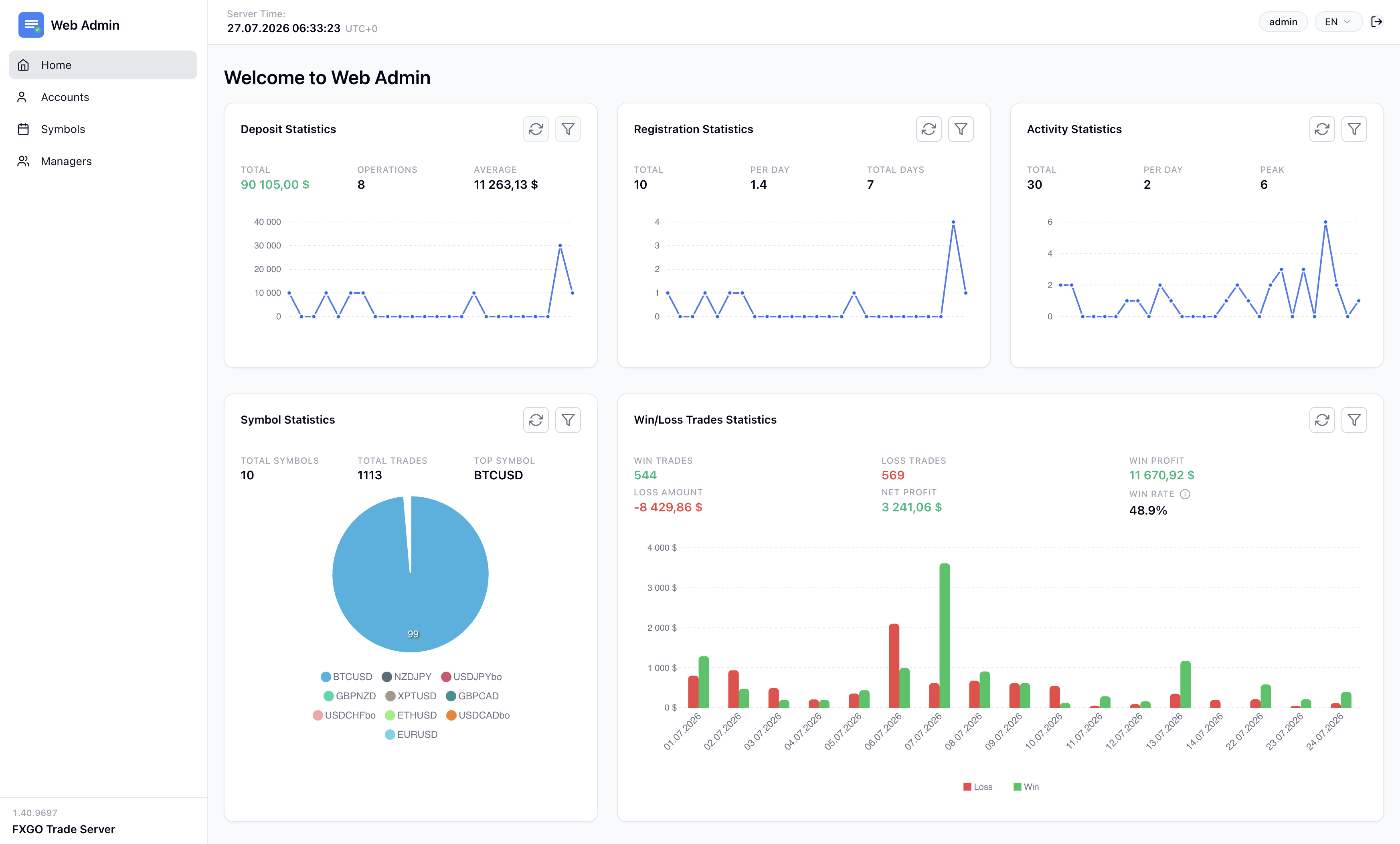This screenshot has width=1400, height=844.
Task: Open filter for Deposit Statistics
Action: pyautogui.click(x=568, y=129)
